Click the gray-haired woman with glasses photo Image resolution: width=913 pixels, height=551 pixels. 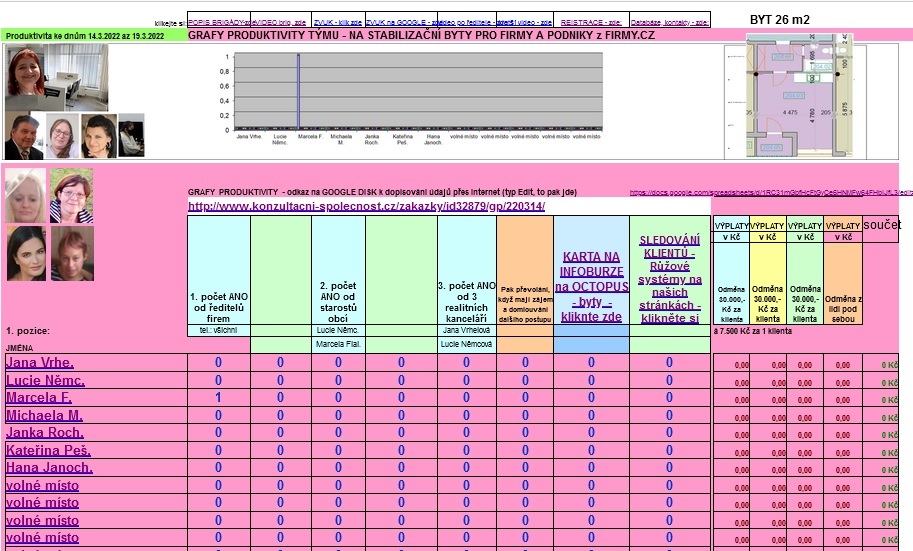(x=62, y=136)
